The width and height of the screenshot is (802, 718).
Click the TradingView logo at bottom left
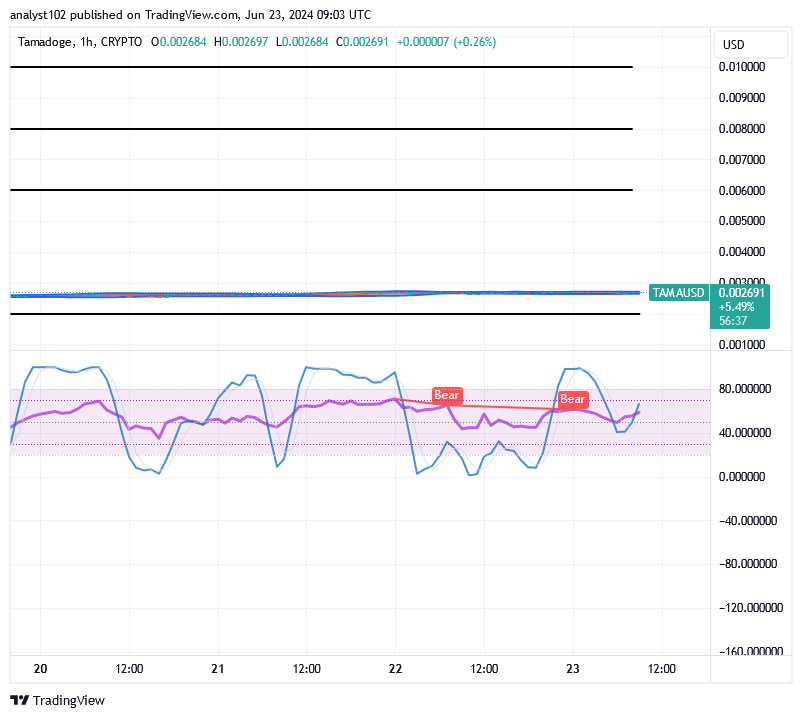point(57,700)
